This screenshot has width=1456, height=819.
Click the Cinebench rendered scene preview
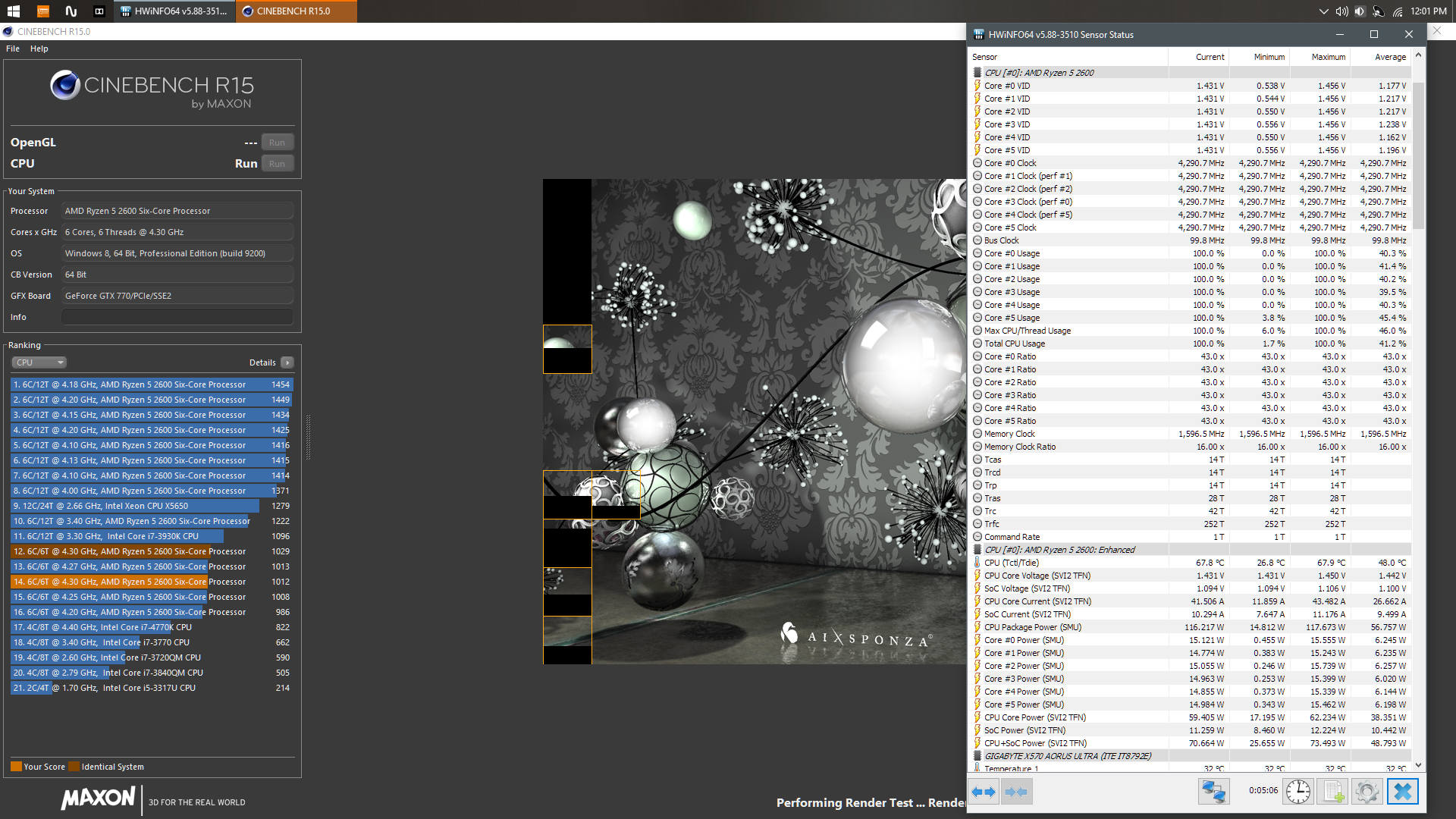[x=755, y=422]
